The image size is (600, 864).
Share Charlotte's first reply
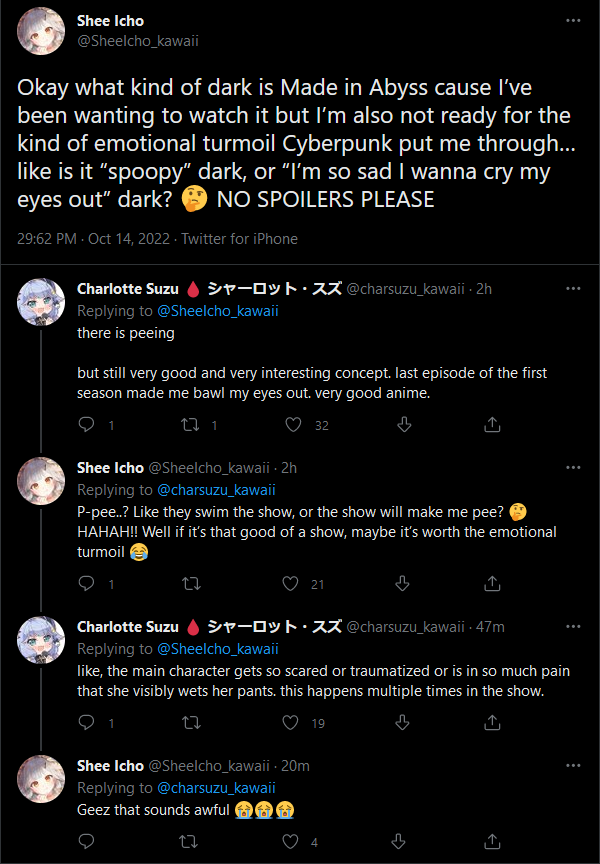pos(492,425)
